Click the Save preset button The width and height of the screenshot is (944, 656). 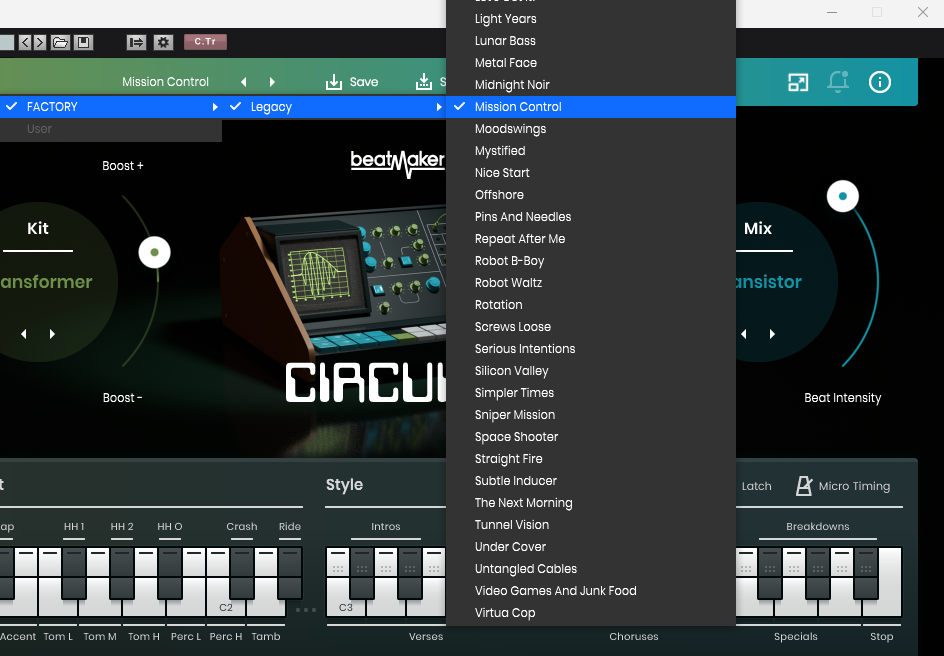point(352,82)
